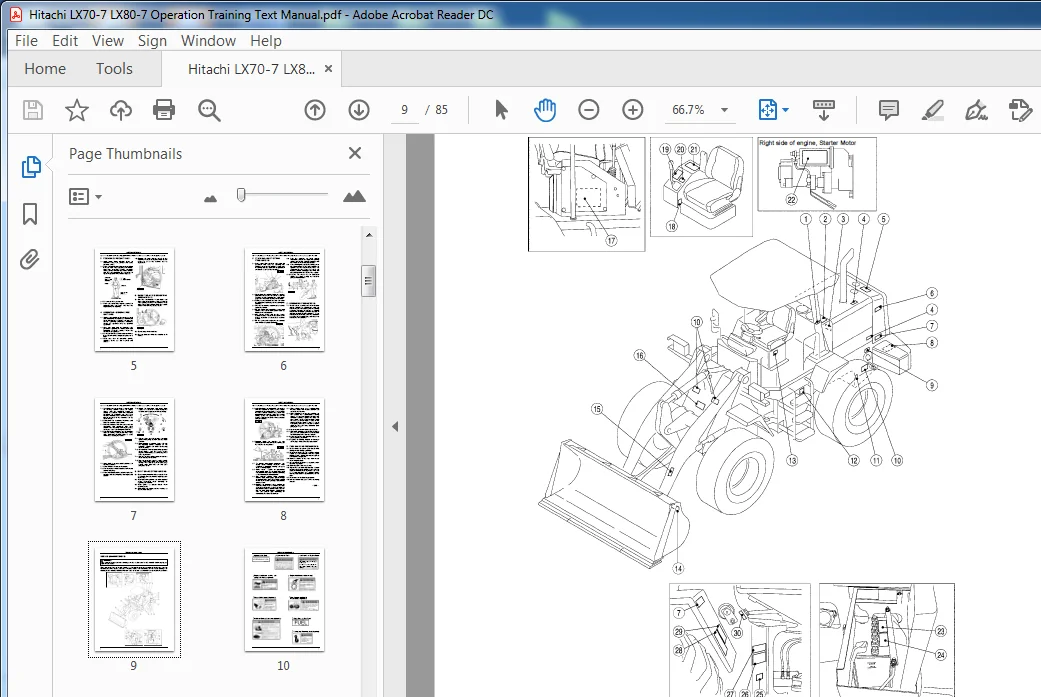The width and height of the screenshot is (1041, 697).
Task: Click the stamp tool at toolbar end
Action: click(x=1020, y=110)
